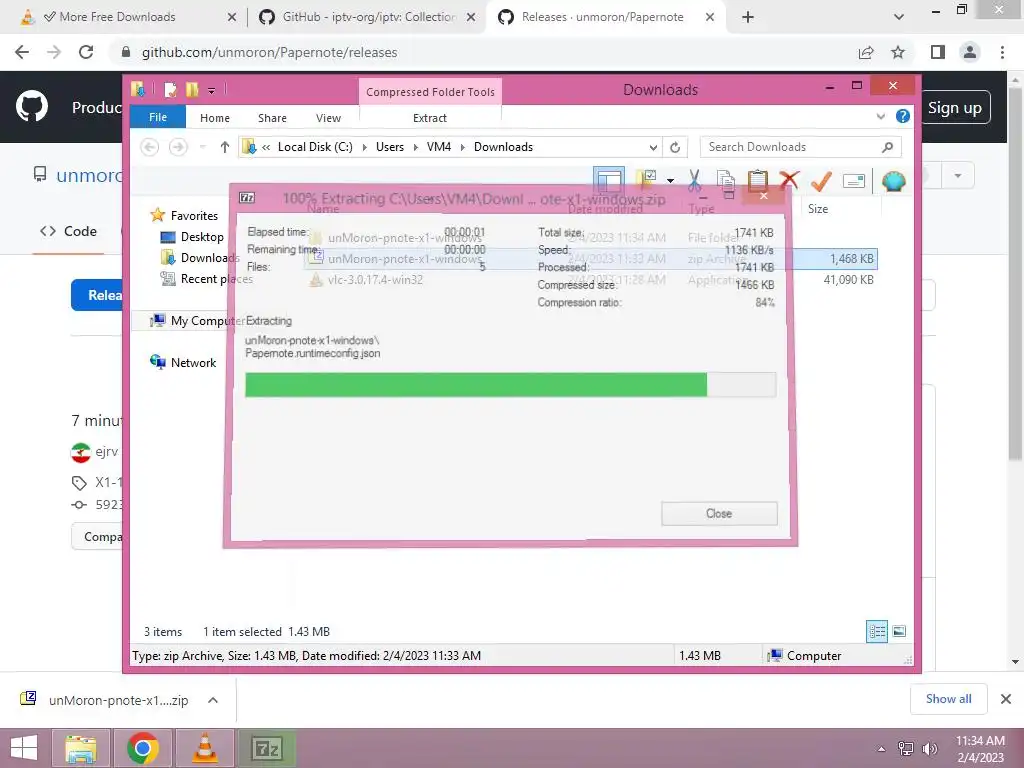
Task: Switch to Details view in status bar
Action: coord(877,631)
